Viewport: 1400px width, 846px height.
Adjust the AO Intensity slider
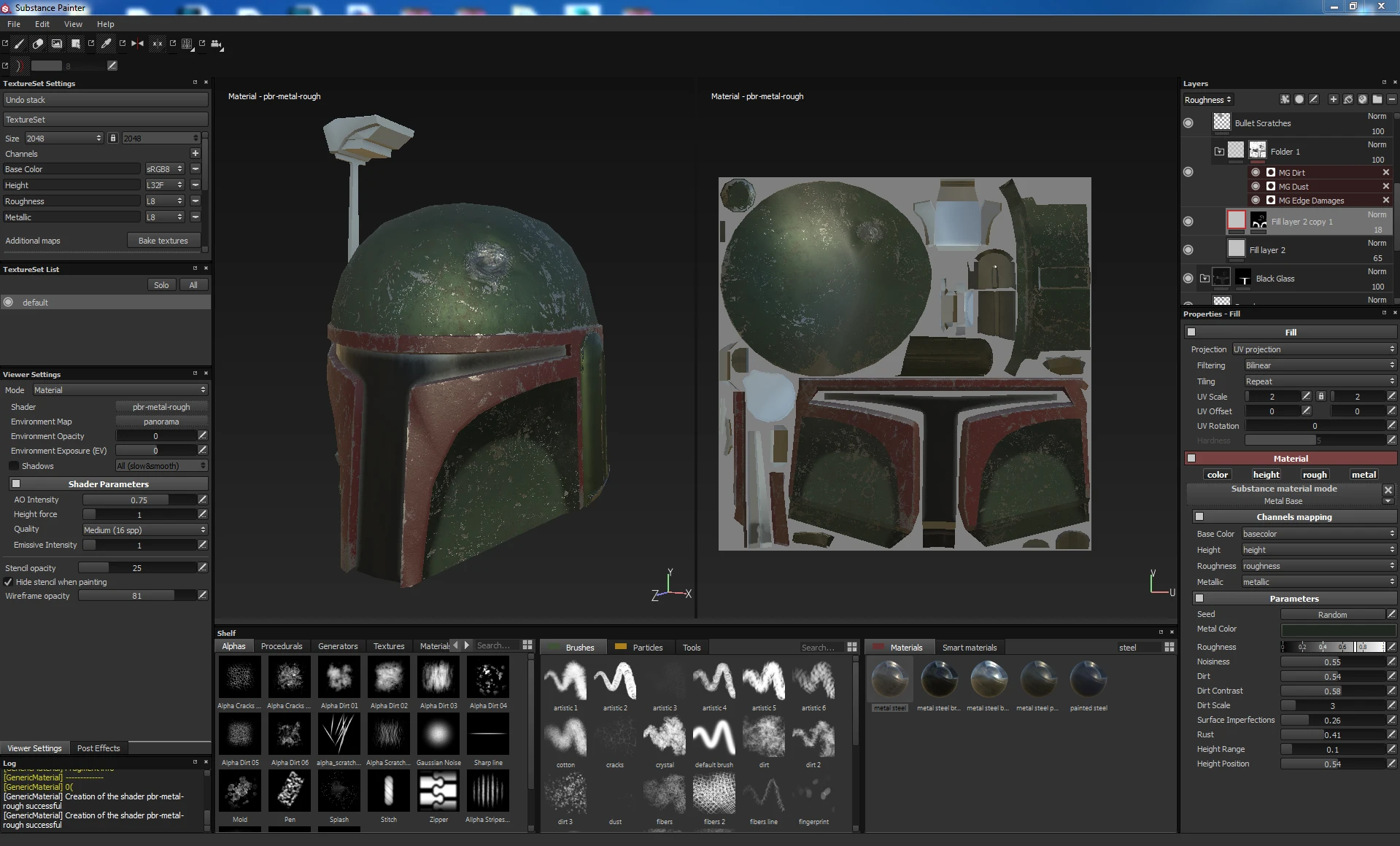click(x=139, y=500)
